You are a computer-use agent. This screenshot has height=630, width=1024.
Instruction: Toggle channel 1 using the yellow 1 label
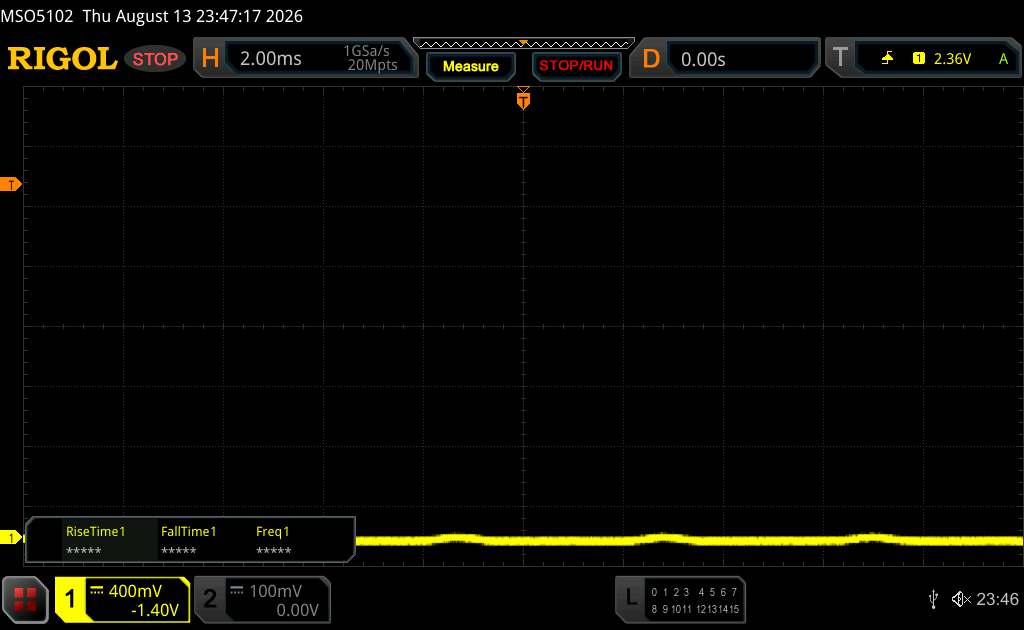click(70, 599)
